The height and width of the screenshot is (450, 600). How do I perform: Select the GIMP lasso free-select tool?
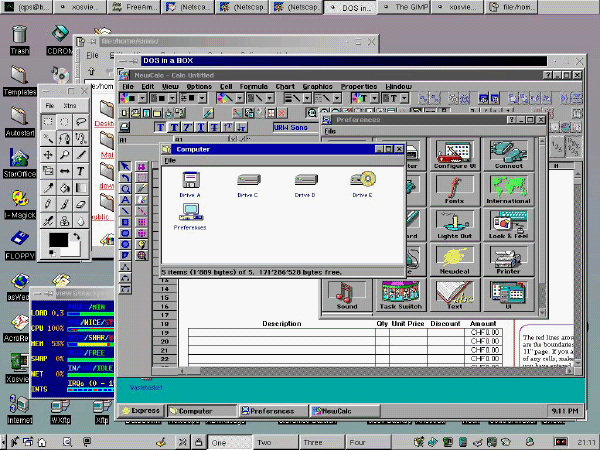click(x=81, y=122)
